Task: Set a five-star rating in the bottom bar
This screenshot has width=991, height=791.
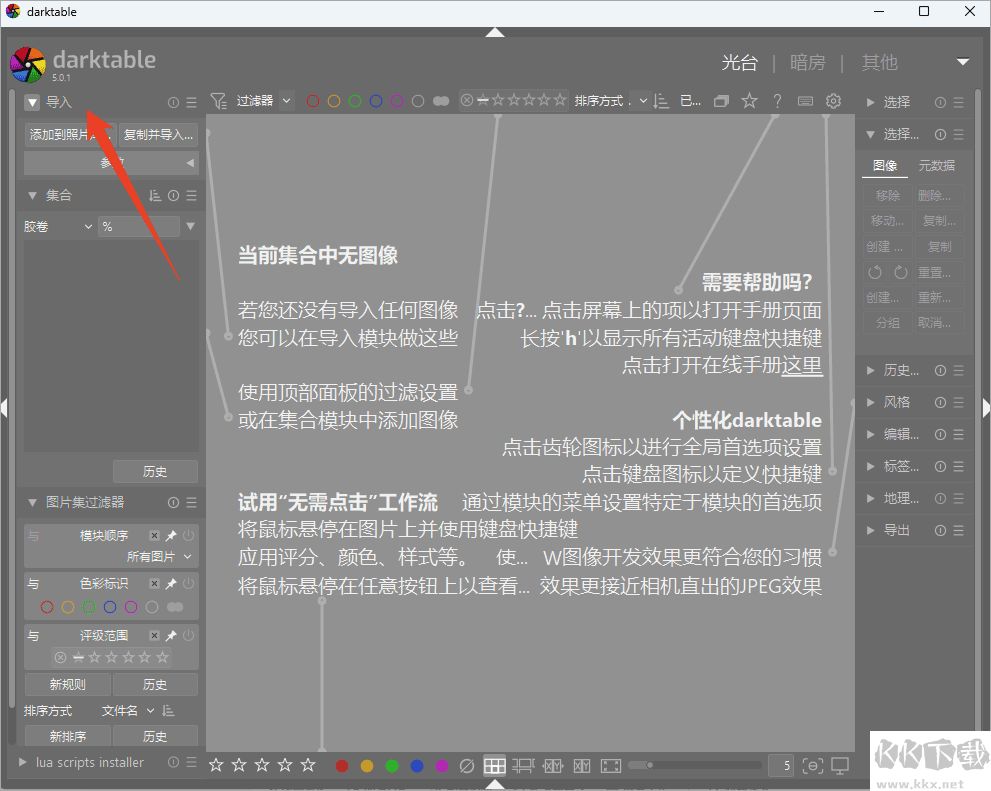Action: tap(307, 765)
